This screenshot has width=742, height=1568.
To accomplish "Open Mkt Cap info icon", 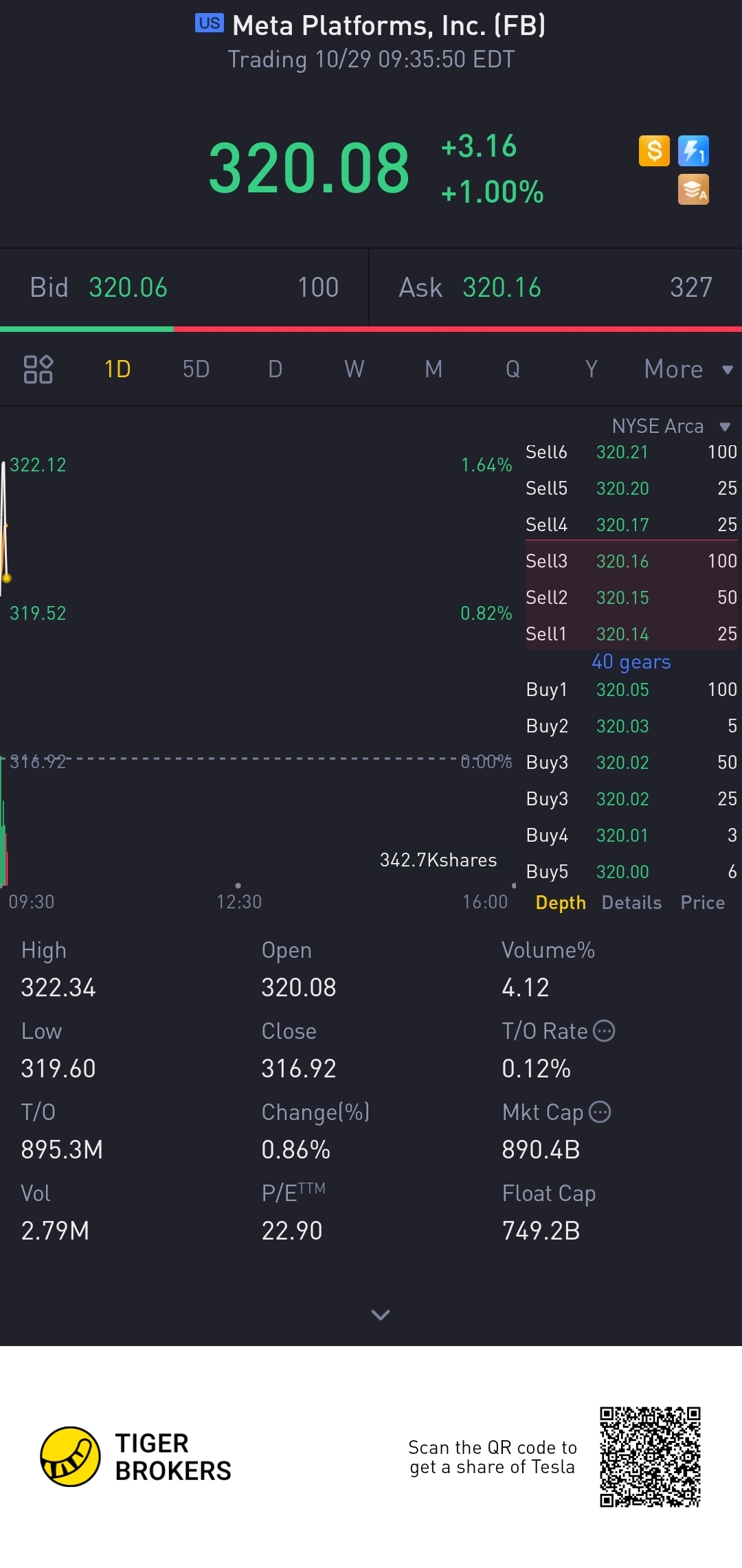I will [x=600, y=1112].
